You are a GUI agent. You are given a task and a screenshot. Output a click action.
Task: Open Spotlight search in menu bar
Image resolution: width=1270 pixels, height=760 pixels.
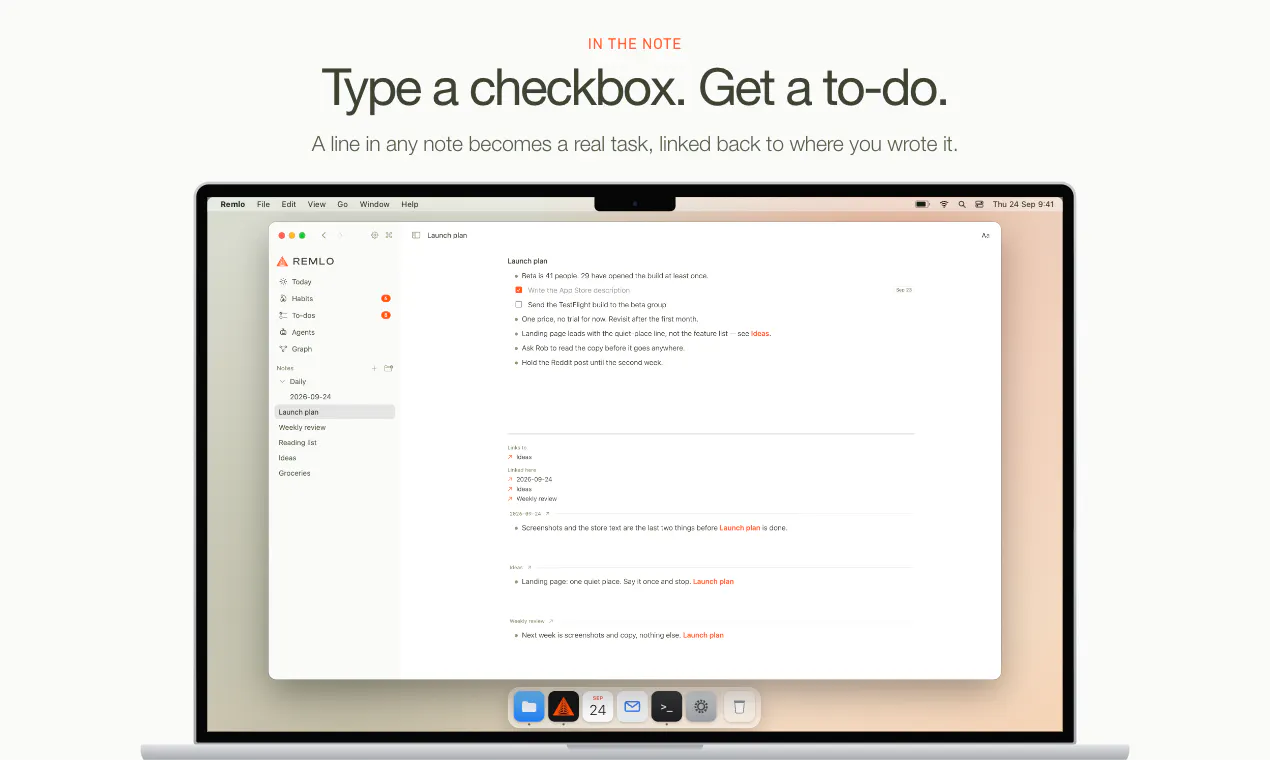[962, 204]
